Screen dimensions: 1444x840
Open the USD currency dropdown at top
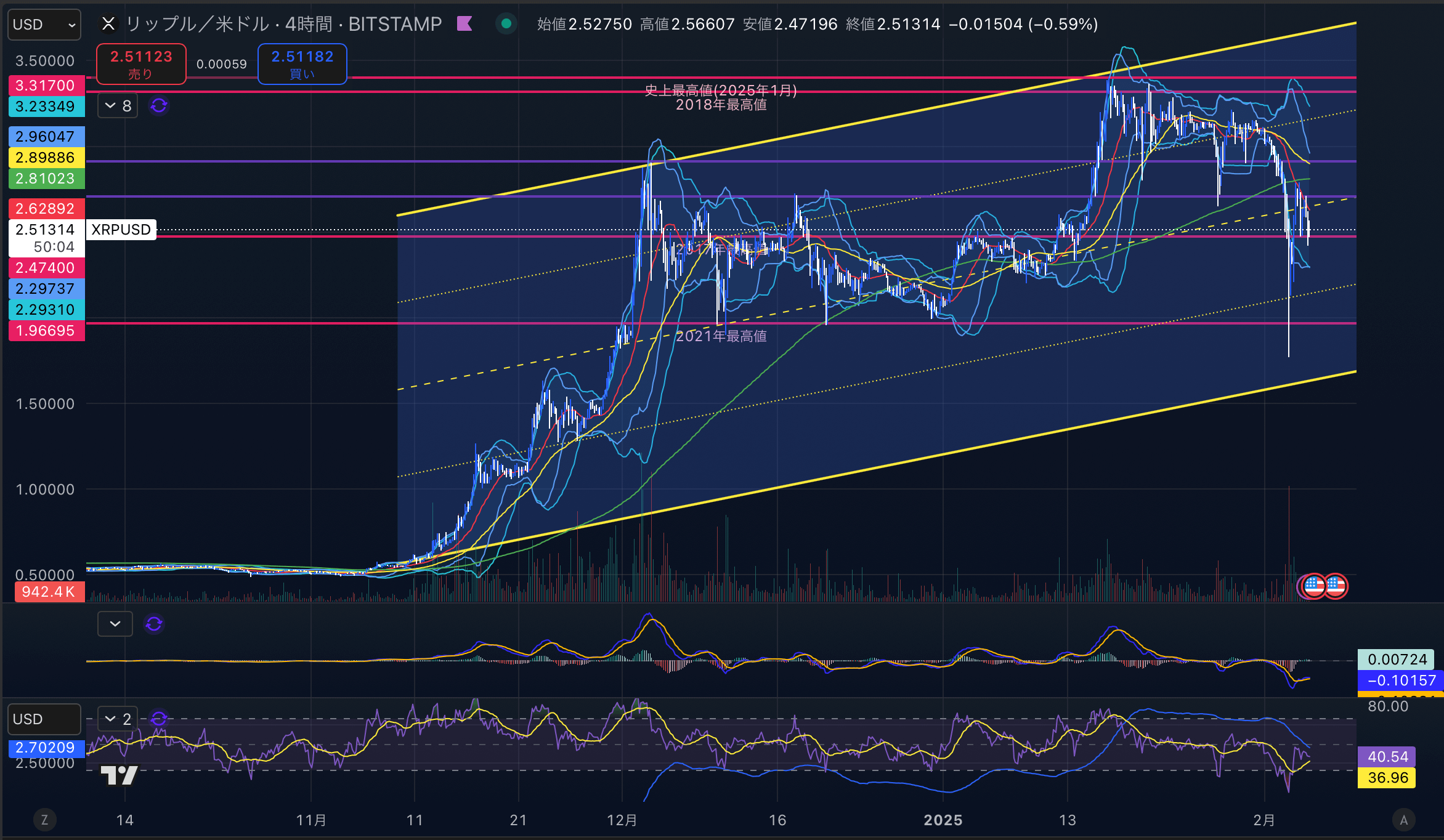point(44,25)
